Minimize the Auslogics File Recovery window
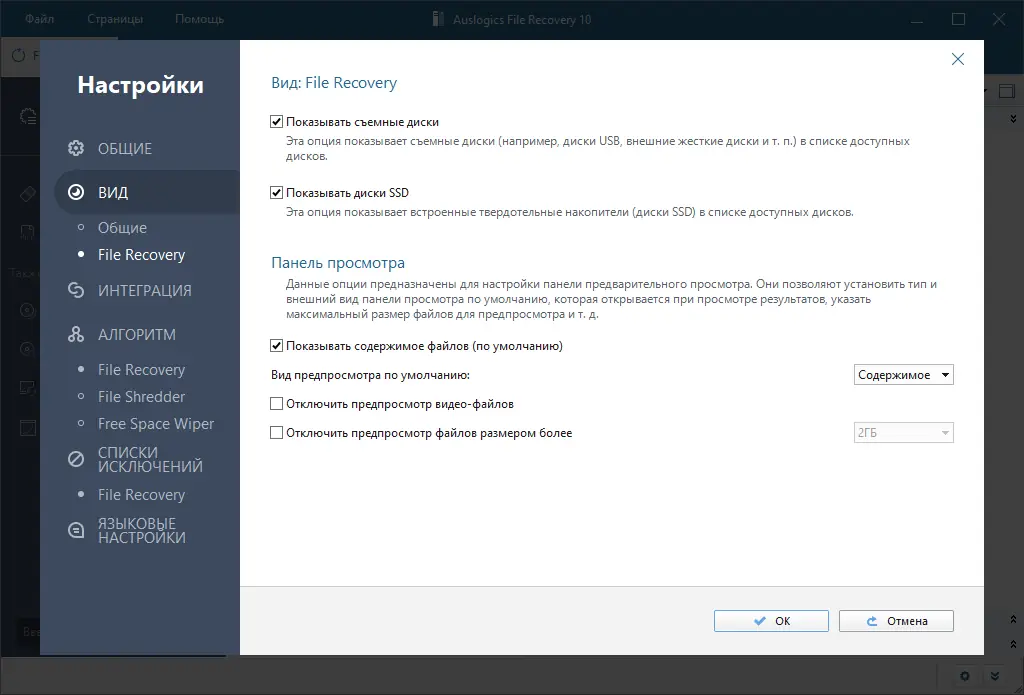 [917, 20]
